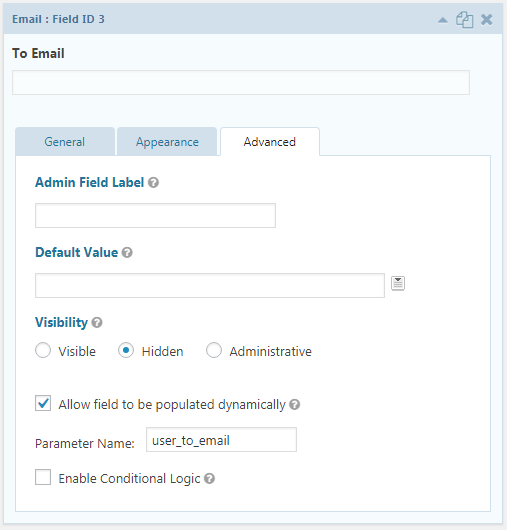
Task: Uncheck Allow field to be populated dynamically
Action: coord(43,403)
